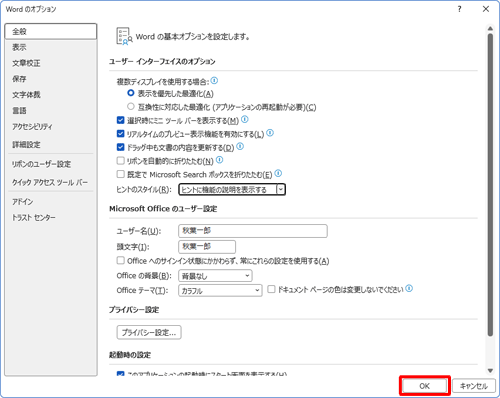Click scrollbar up arrow in options pane
The width and height of the screenshot is (500, 398).
[490, 29]
